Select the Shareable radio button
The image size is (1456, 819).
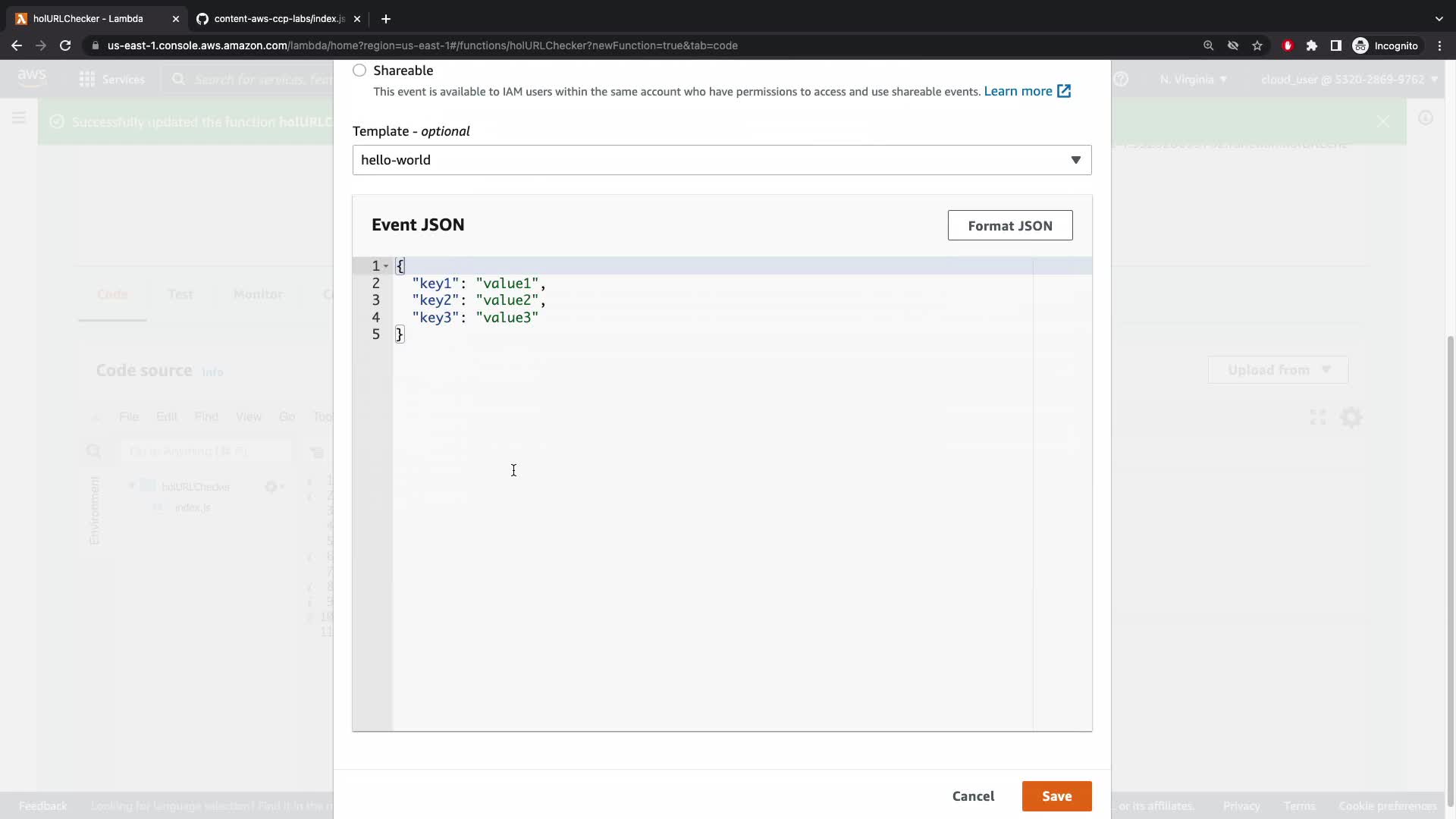point(359,71)
